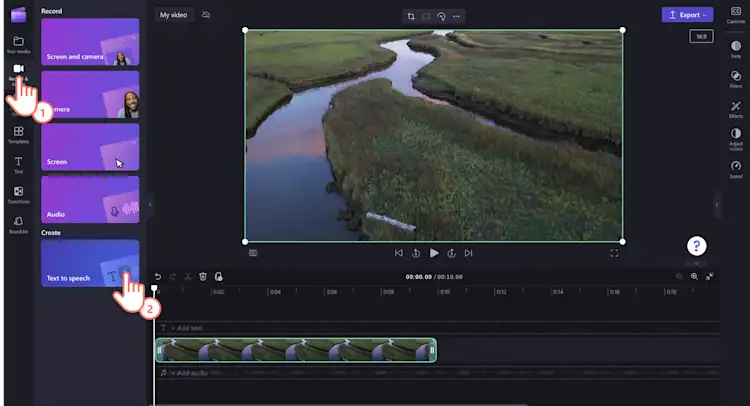Toggle the Captions panel

pyautogui.click(x=735, y=14)
